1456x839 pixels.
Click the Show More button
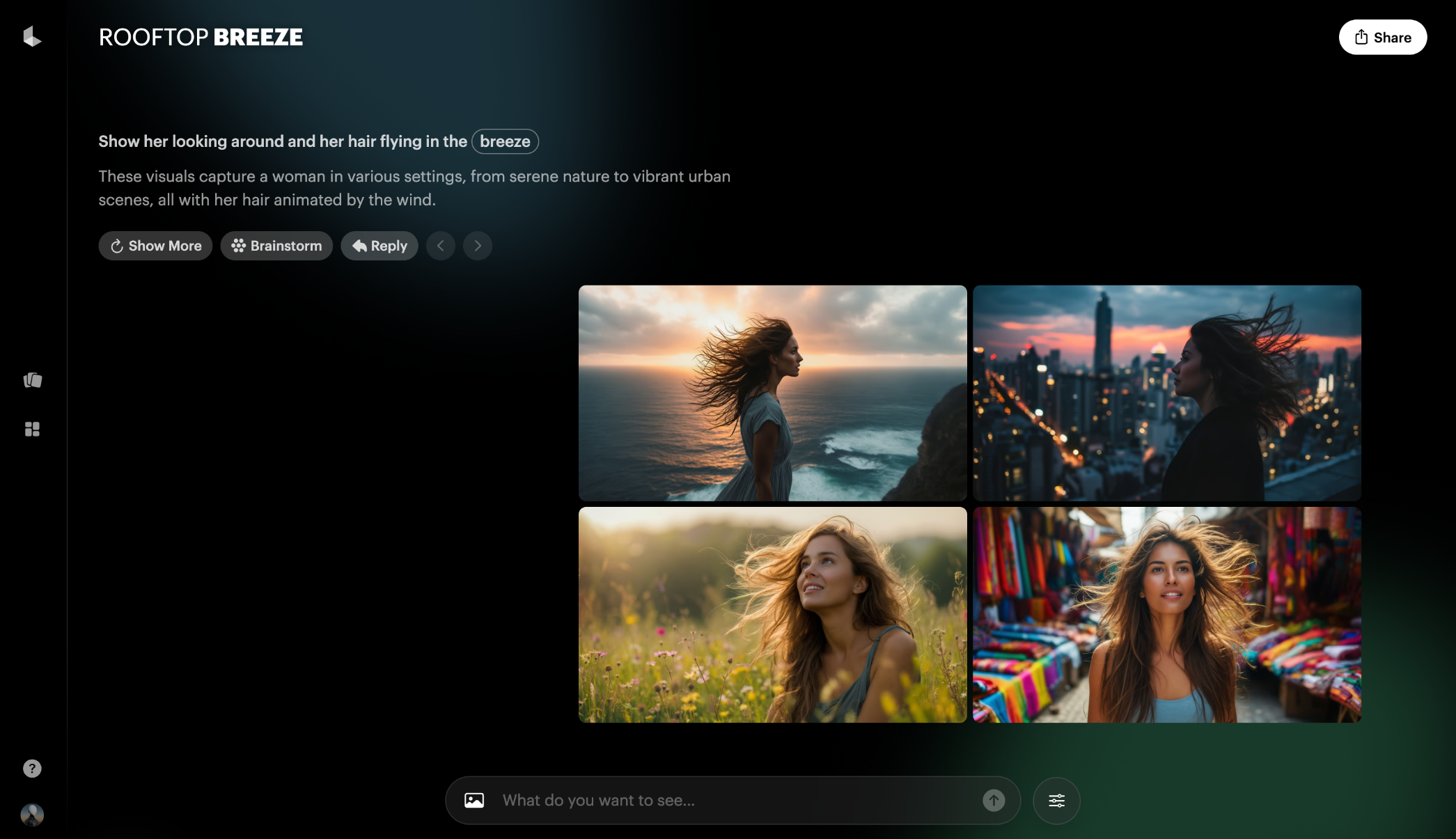pos(155,246)
